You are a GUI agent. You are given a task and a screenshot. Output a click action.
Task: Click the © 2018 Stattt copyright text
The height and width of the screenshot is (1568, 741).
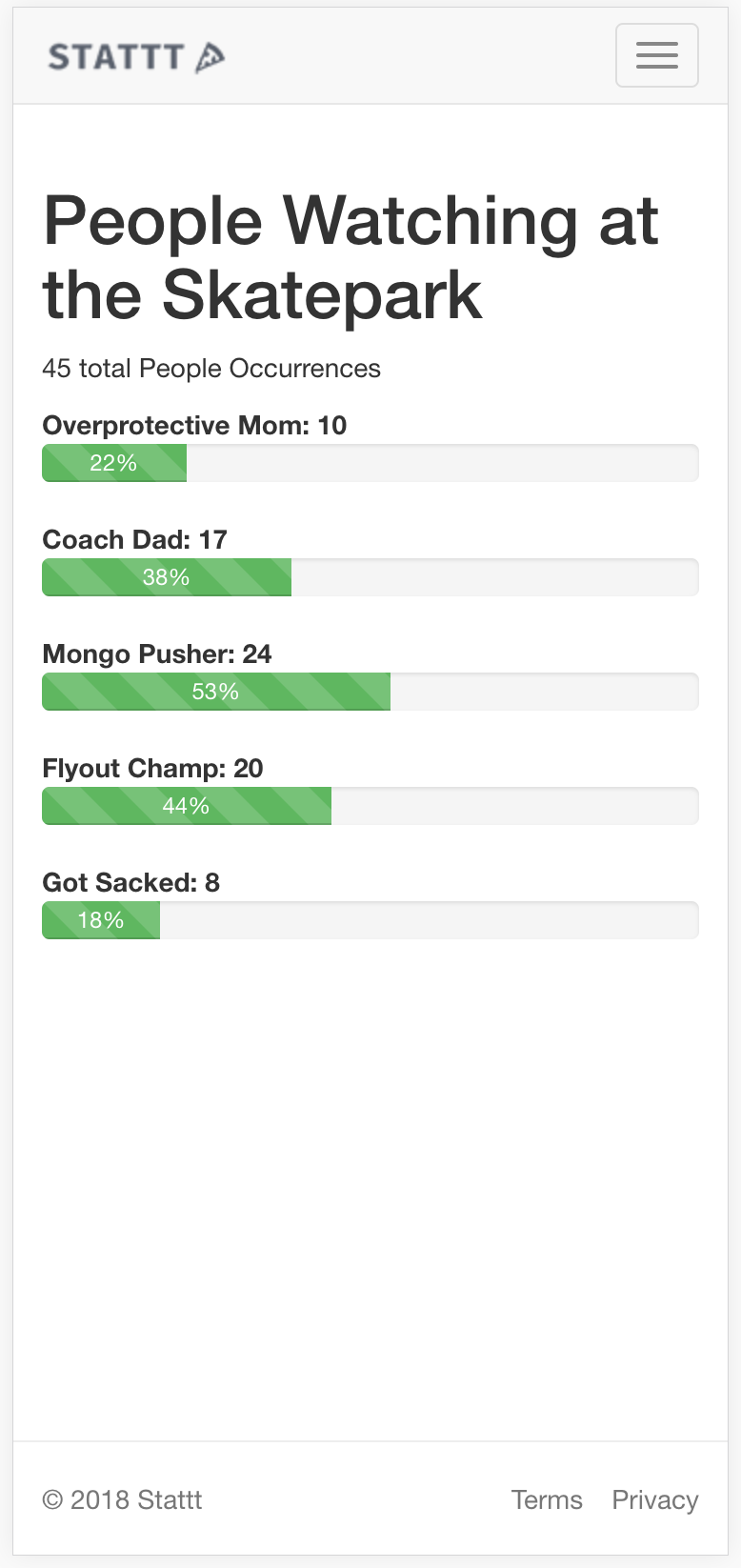coord(122,1499)
